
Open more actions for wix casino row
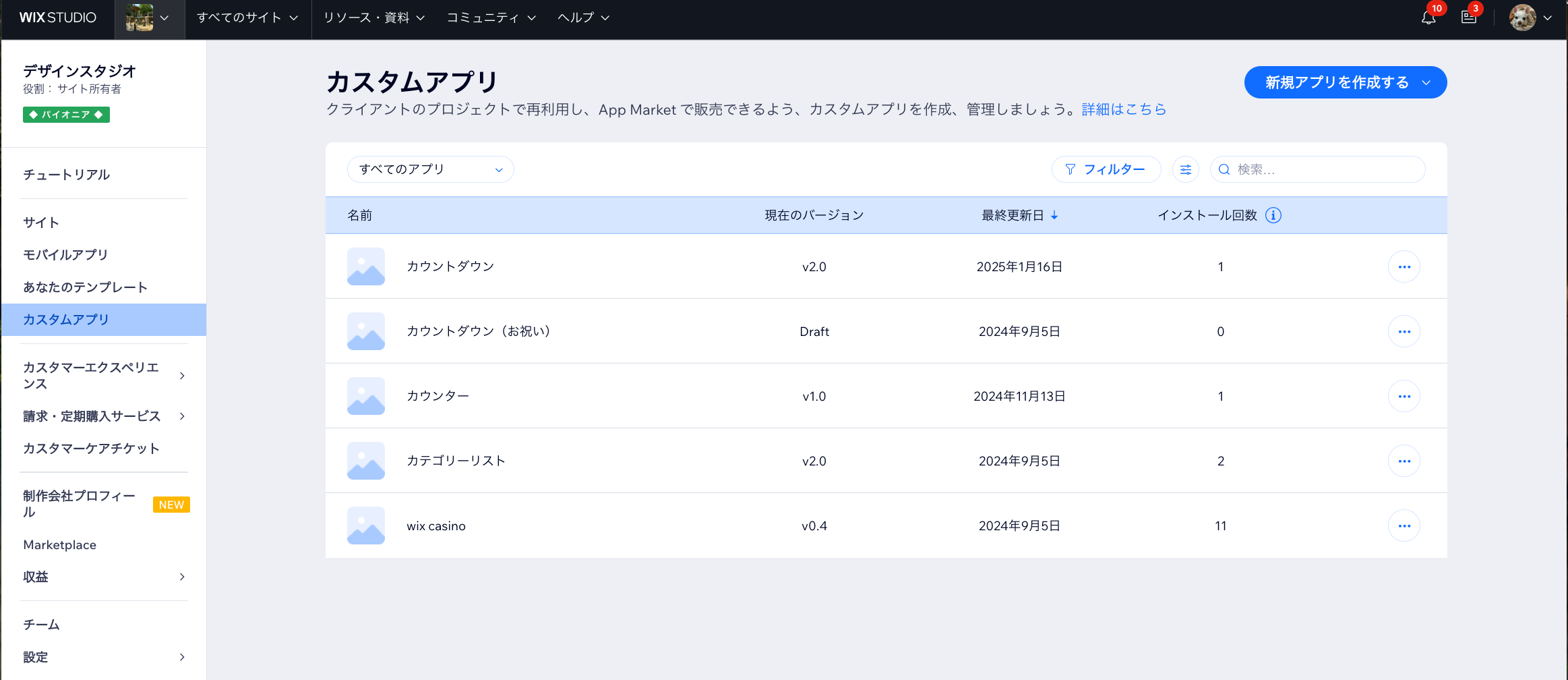click(1404, 526)
